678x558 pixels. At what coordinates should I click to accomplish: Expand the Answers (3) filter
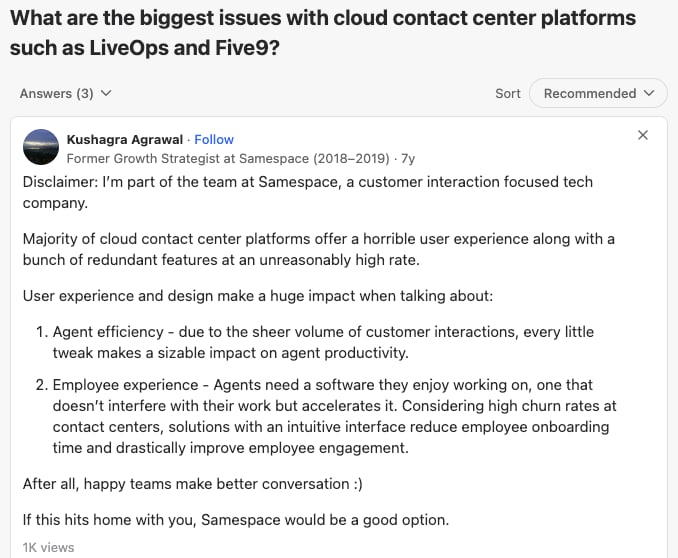[x=65, y=93]
